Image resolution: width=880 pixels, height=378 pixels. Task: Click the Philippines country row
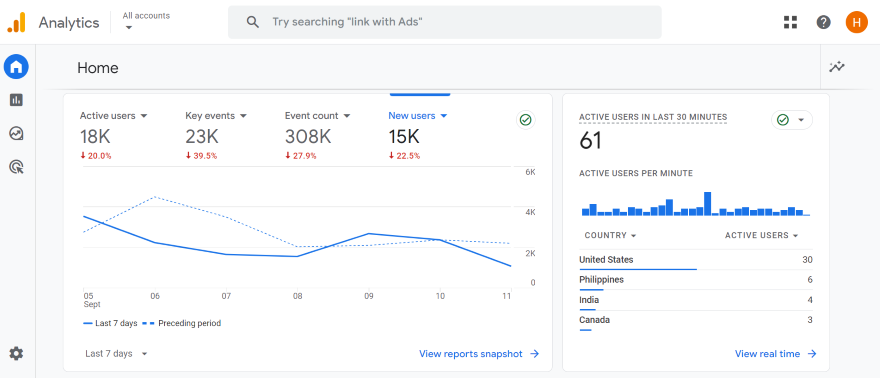point(695,280)
